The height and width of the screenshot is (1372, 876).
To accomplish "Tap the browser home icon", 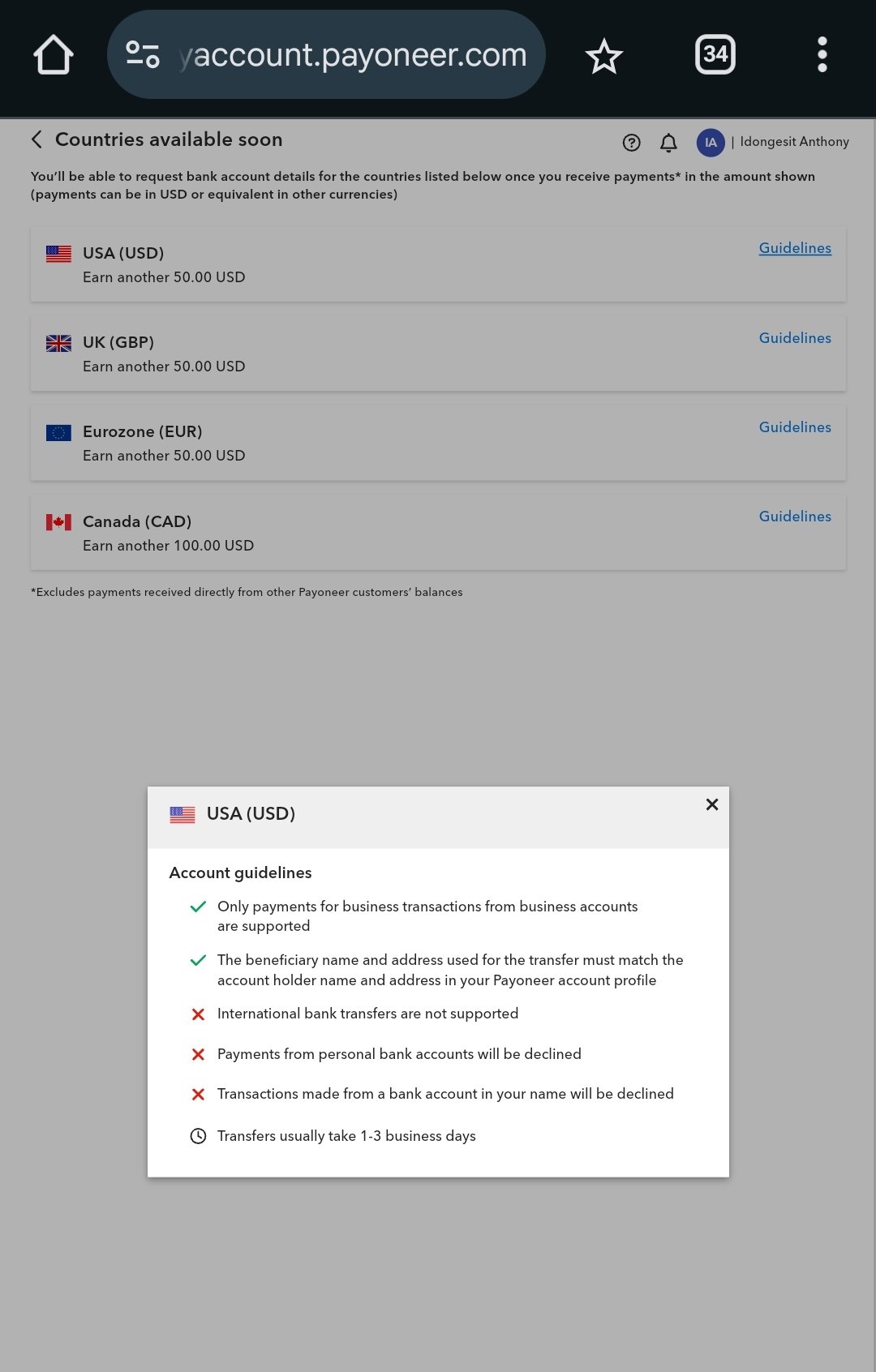I will (54, 55).
